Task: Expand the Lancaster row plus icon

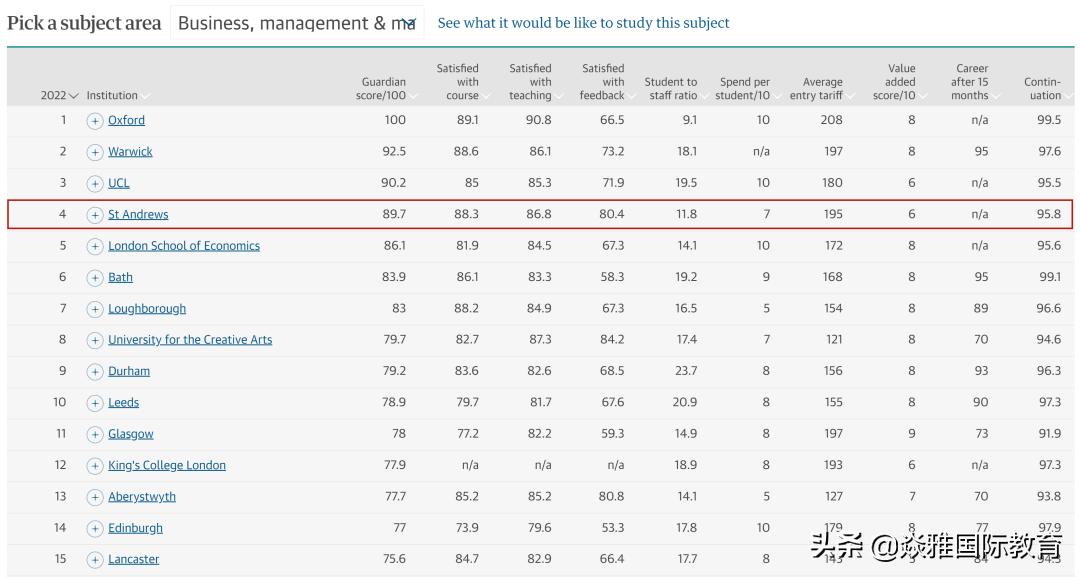Action: pos(95,560)
